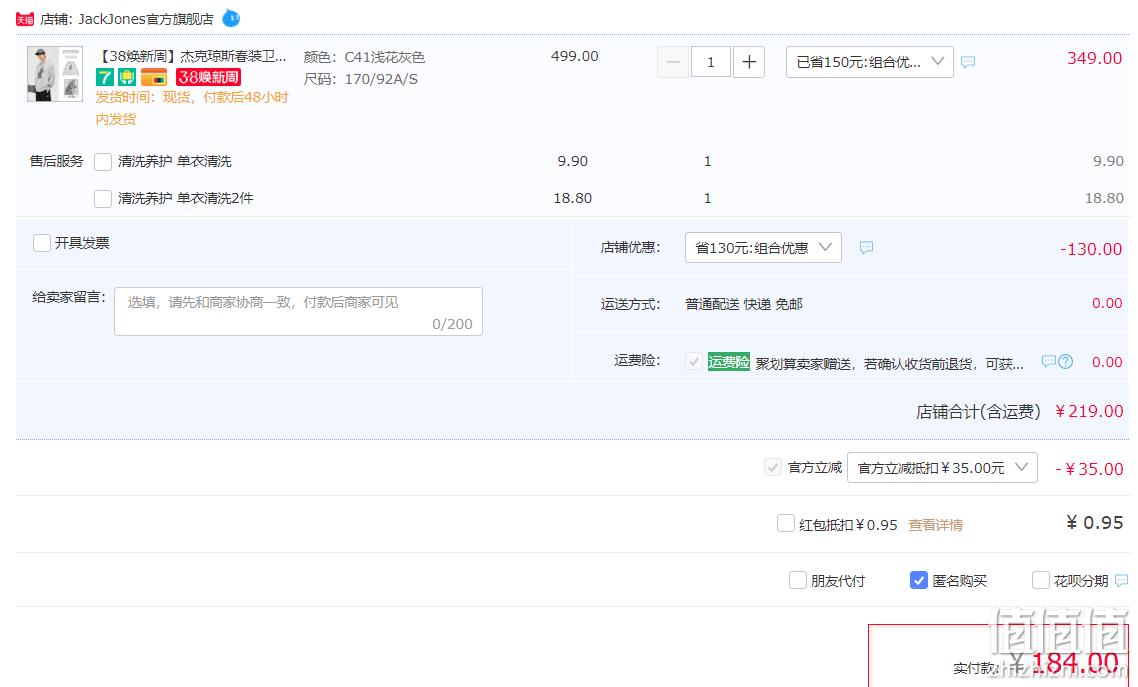1138x687 pixels.
Task: Click the color text C41浅花灰色
Action: pos(385,57)
